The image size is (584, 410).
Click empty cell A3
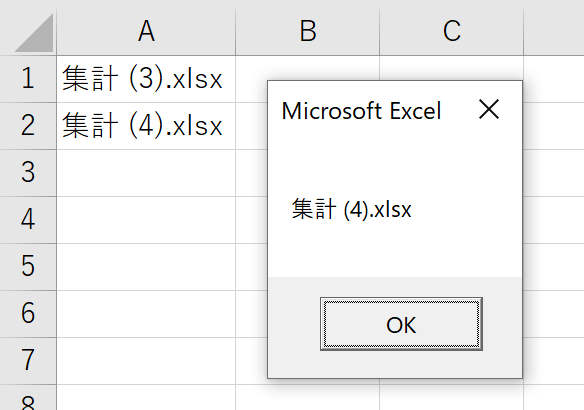click(146, 173)
